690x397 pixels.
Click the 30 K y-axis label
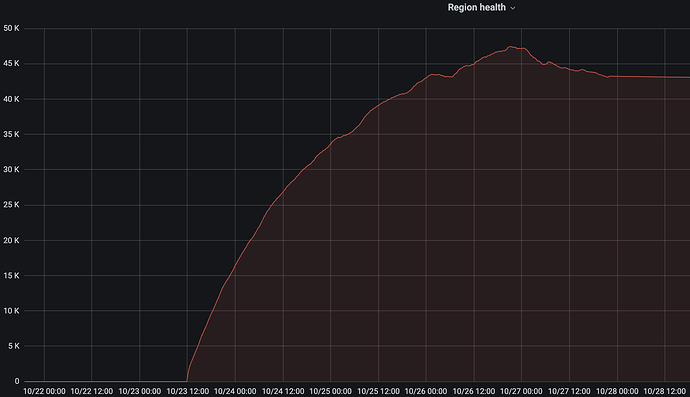[x=11, y=169]
